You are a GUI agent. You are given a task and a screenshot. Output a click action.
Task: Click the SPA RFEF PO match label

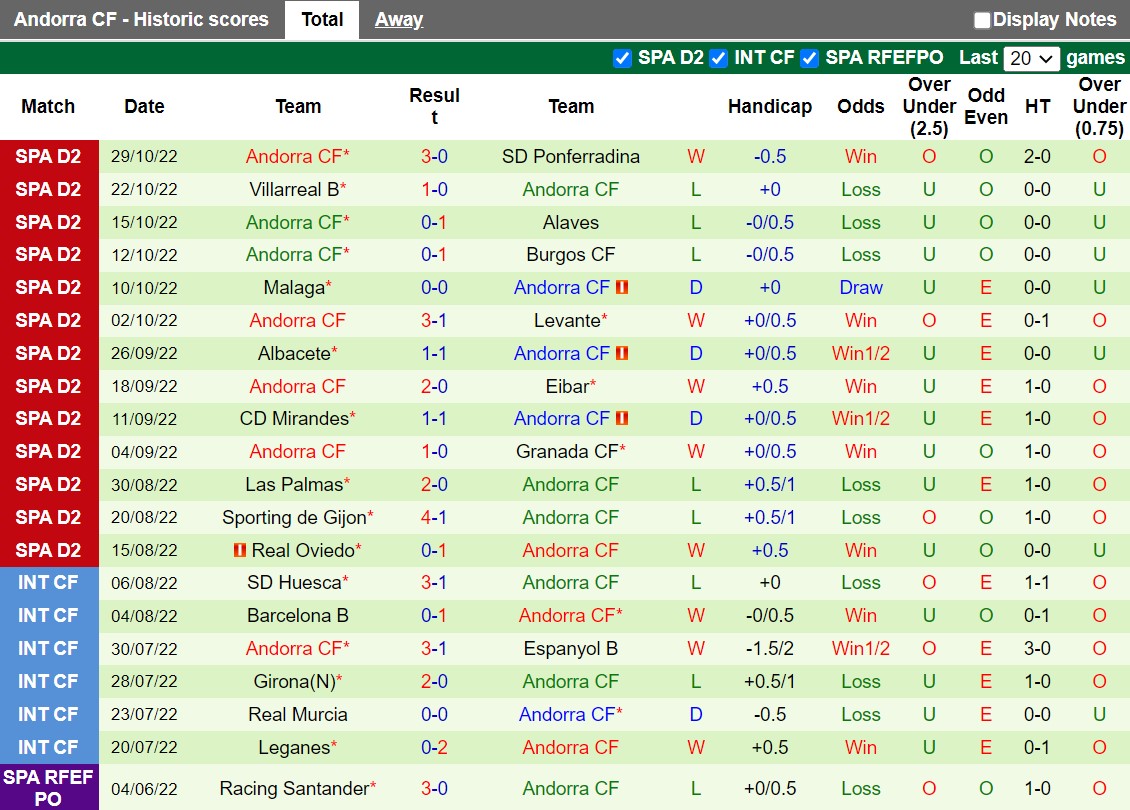pos(48,788)
